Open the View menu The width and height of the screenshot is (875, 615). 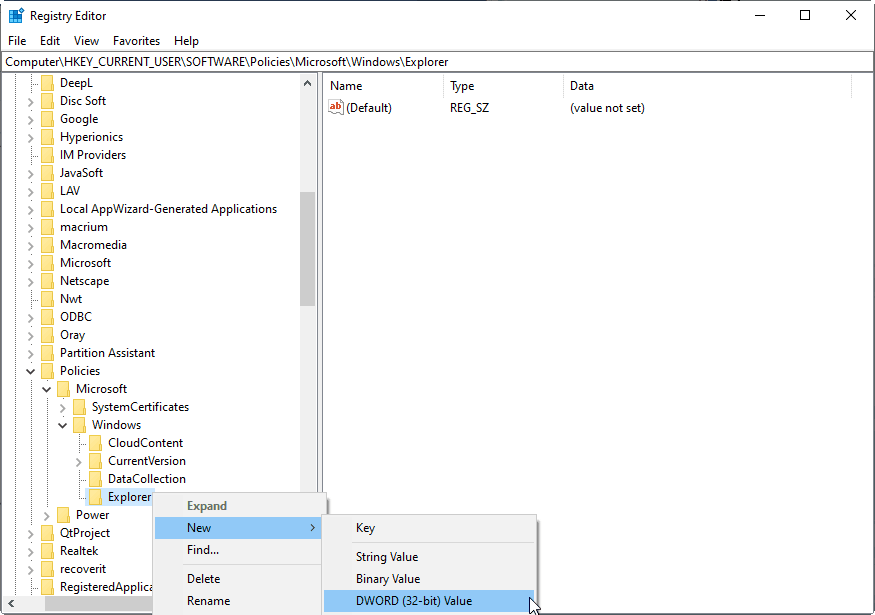(86, 41)
